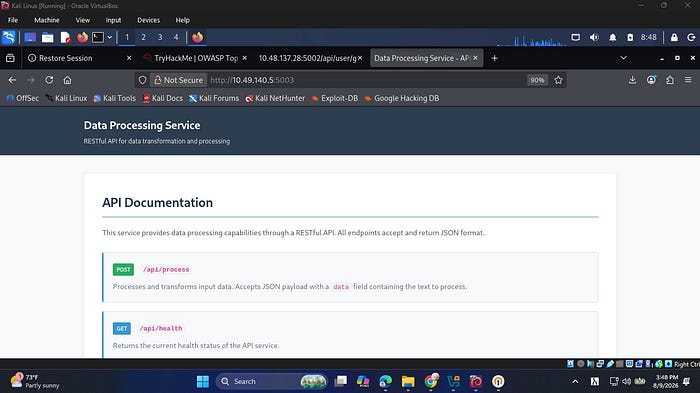Open a new Firefox tab
The image size is (700, 393).
[x=494, y=58]
